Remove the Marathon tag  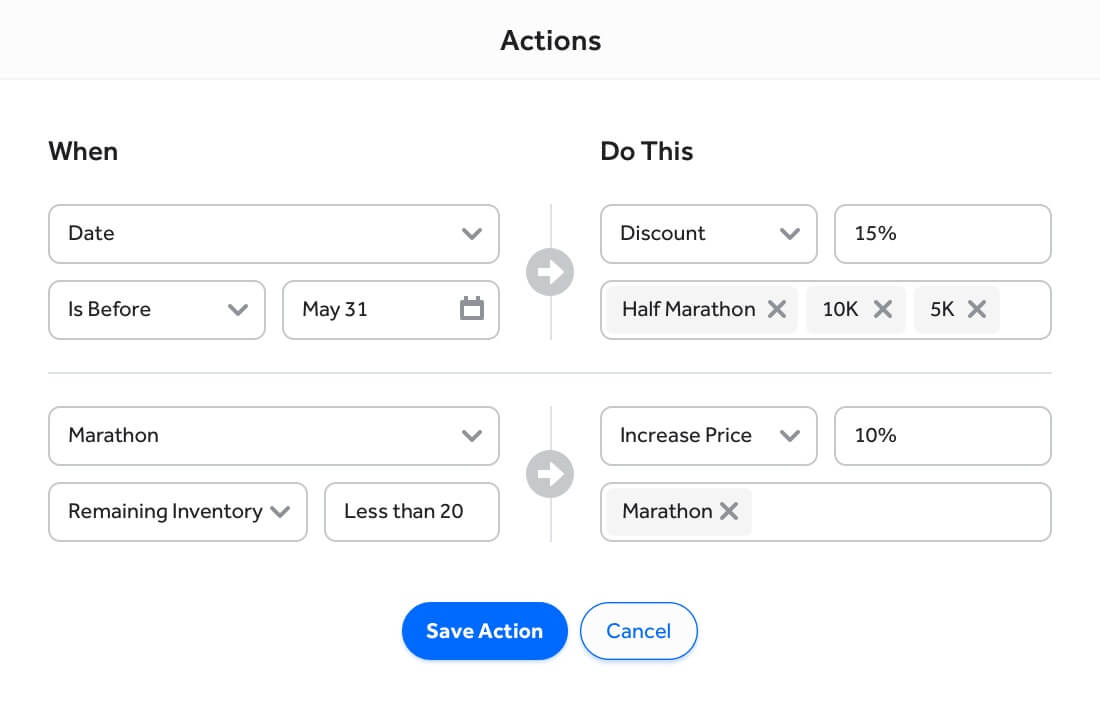(730, 511)
